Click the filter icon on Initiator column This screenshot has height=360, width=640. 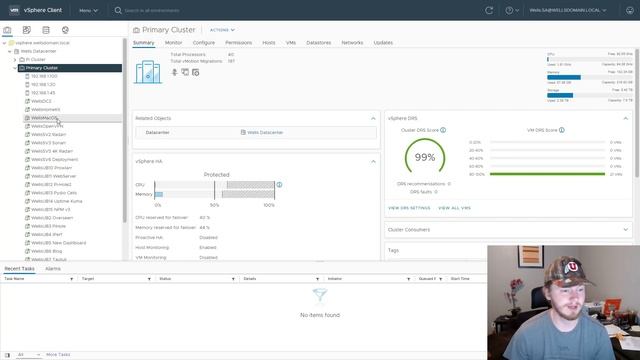click(408, 279)
